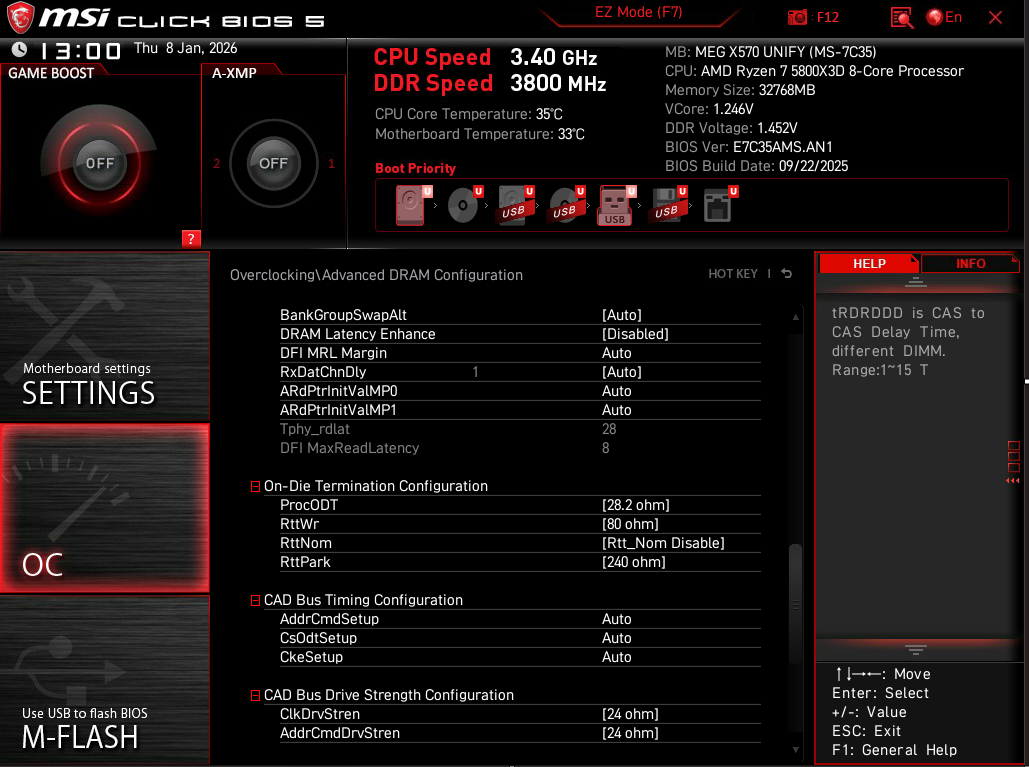Open RxDatChnDly [Auto] option
Screen dimensions: 1029x767
(x=621, y=372)
